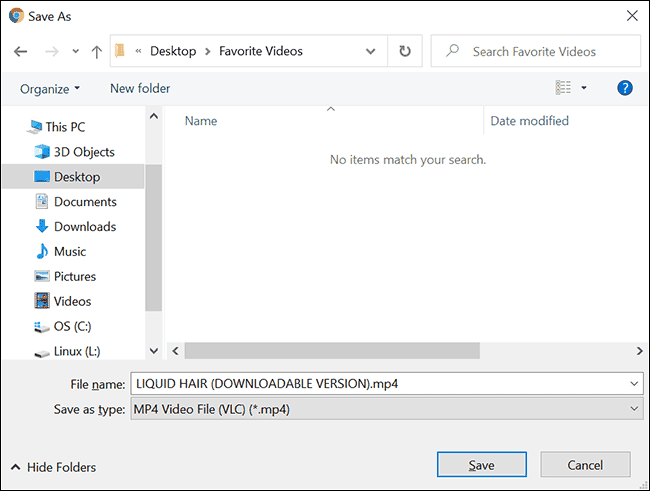650x491 pixels.
Task: Click the change view icon
Action: click(564, 88)
